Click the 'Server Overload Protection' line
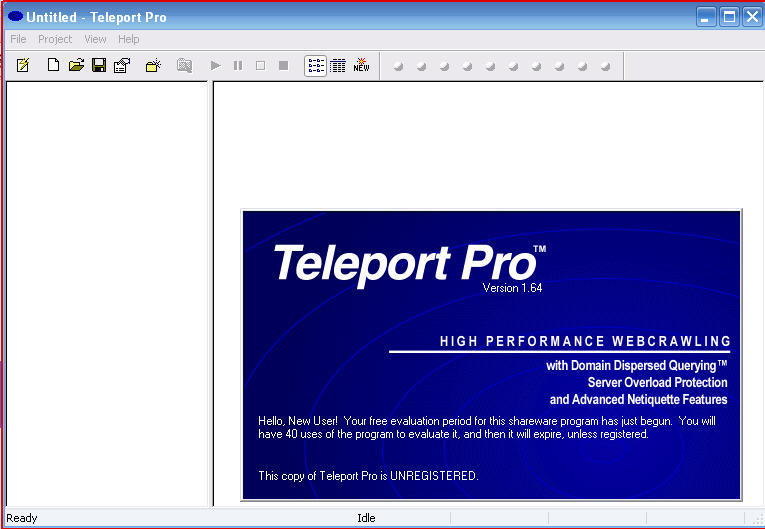This screenshot has width=765, height=529. pyautogui.click(x=657, y=382)
